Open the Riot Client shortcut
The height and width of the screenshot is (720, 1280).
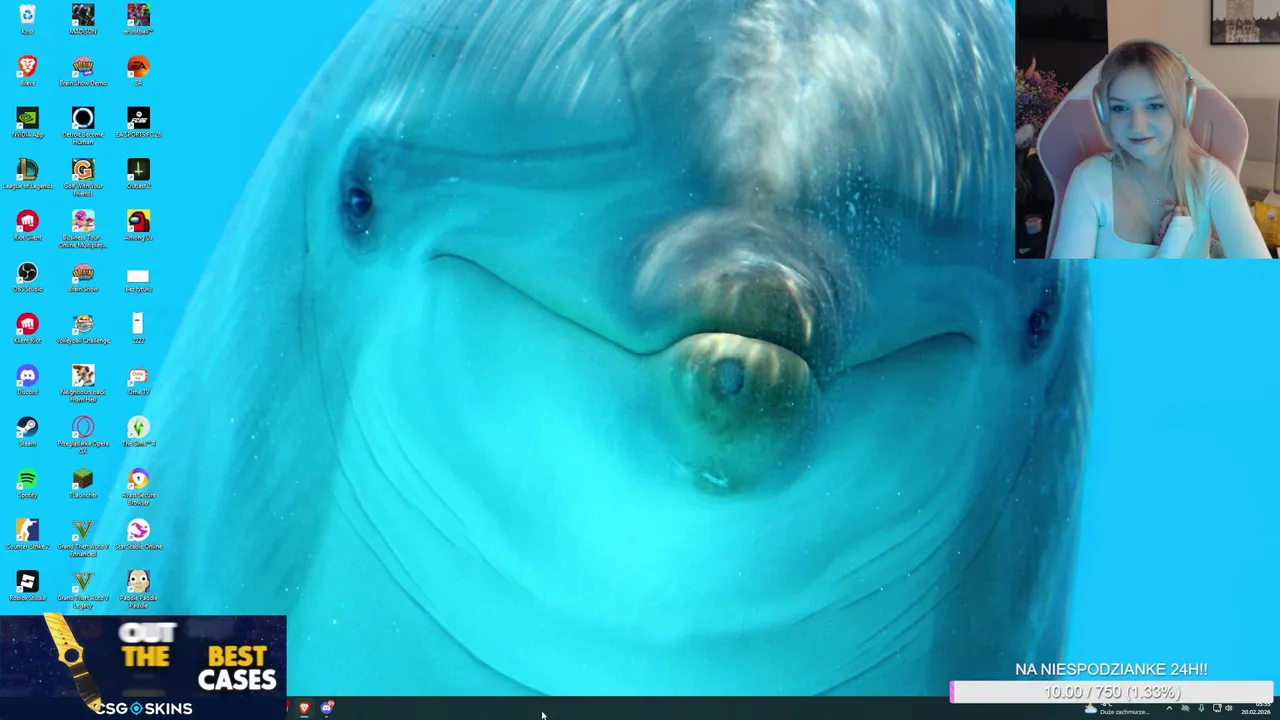[27, 225]
